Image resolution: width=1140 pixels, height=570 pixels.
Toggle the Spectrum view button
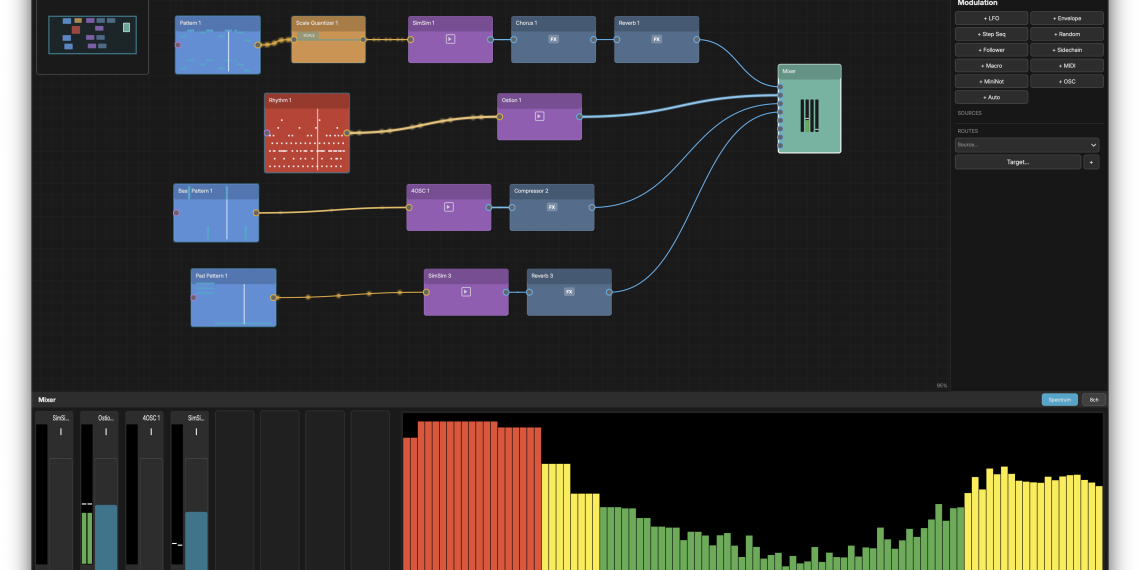[1059, 399]
